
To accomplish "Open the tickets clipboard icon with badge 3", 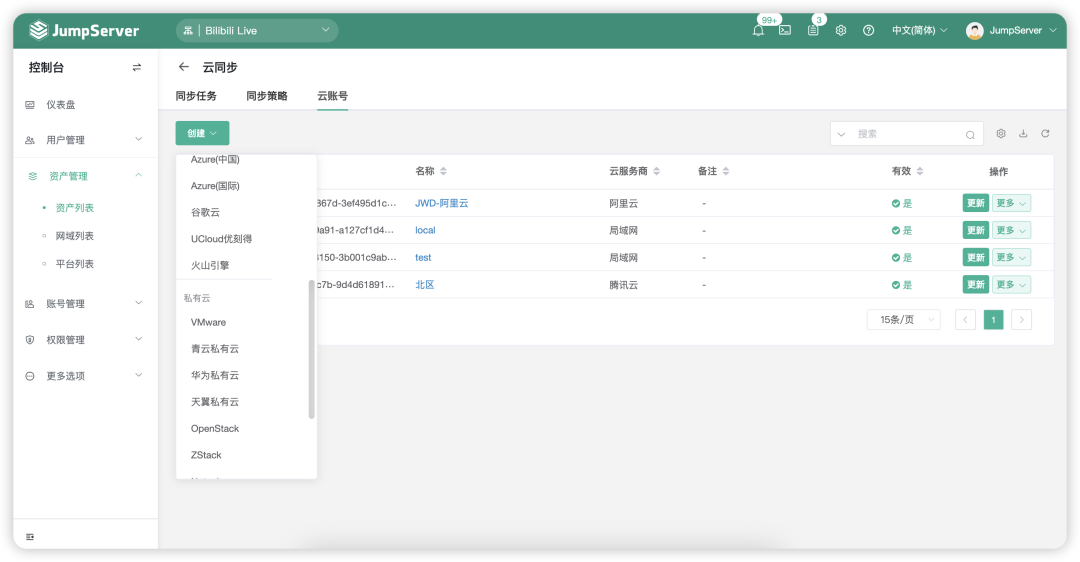I will click(813, 30).
